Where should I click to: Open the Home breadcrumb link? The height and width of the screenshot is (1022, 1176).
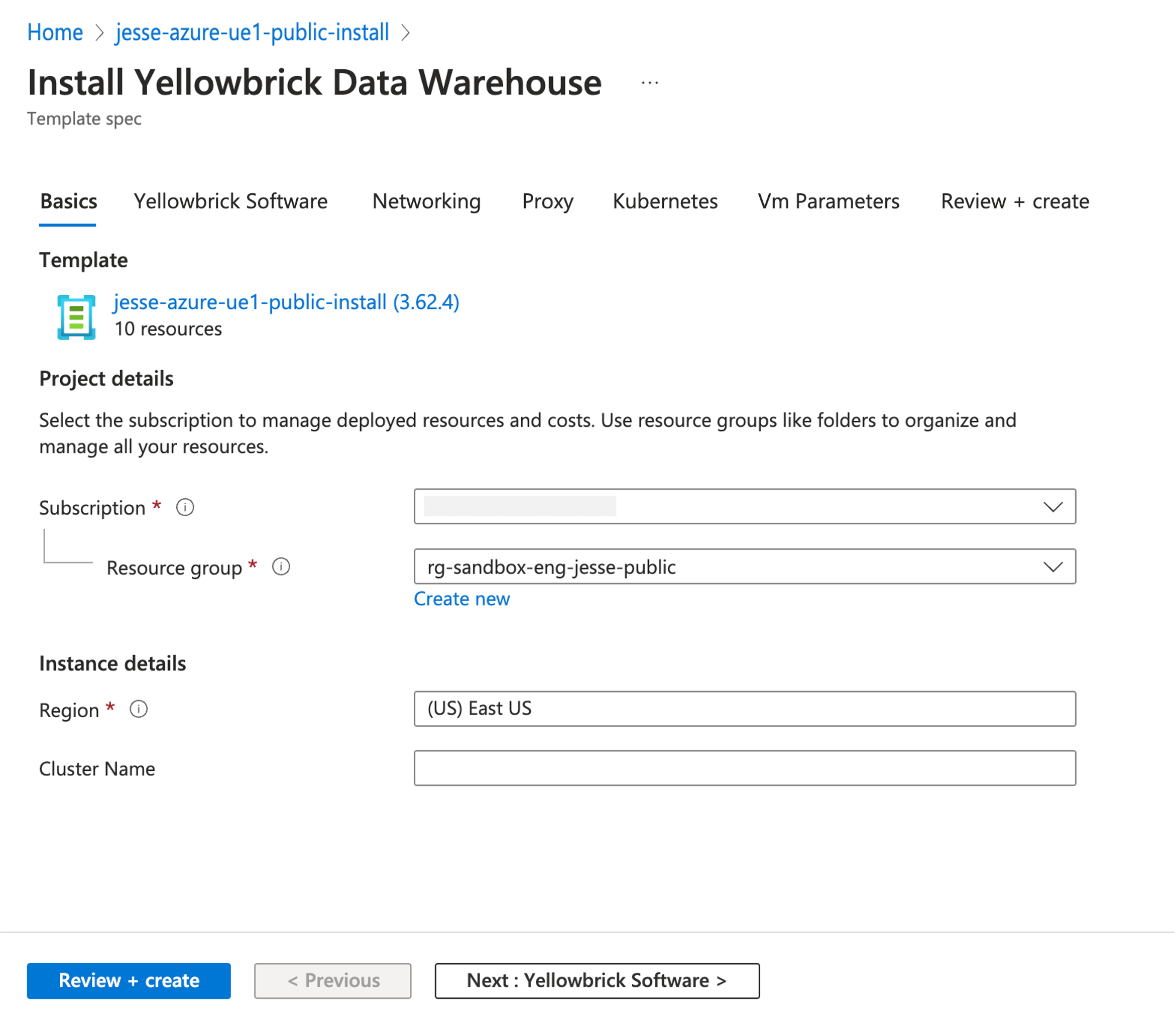(55, 33)
